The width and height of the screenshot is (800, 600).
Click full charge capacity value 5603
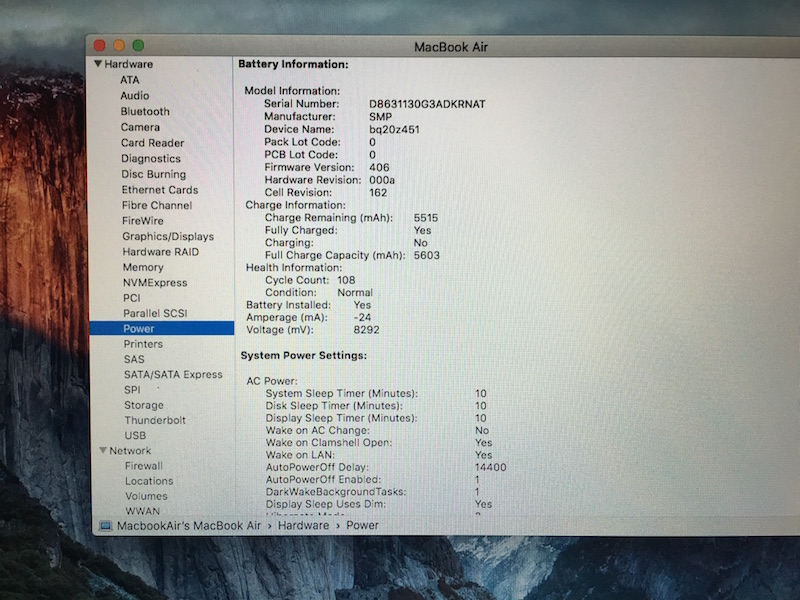click(x=427, y=255)
